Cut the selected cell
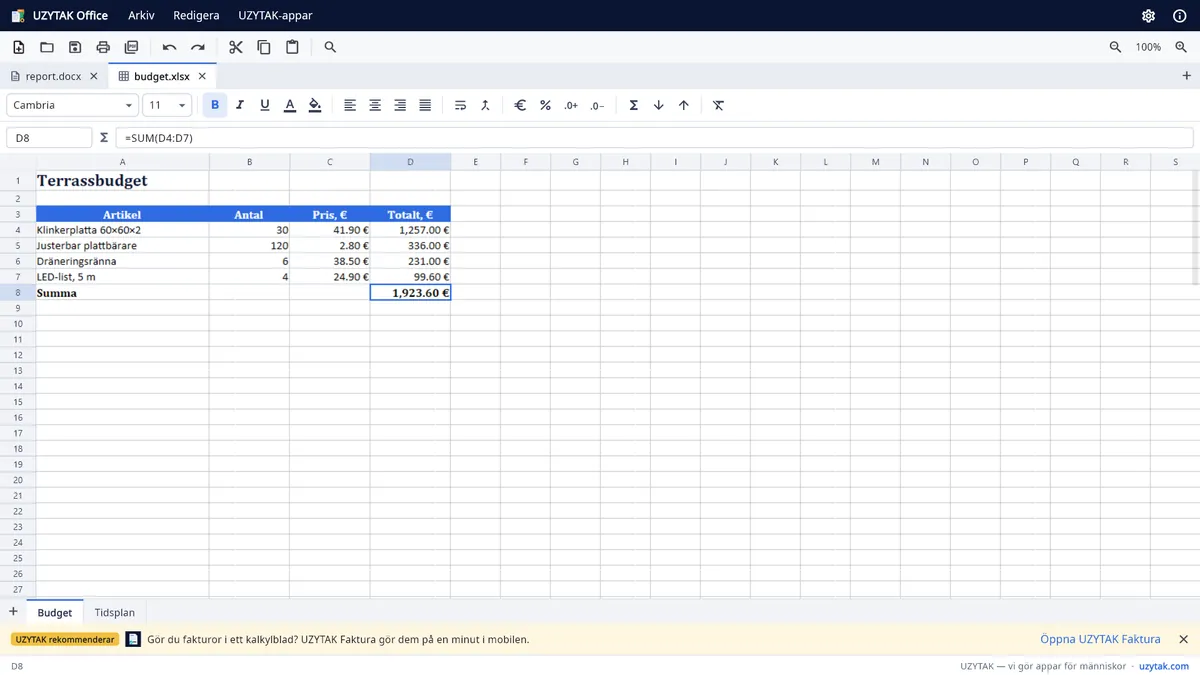This screenshot has width=1200, height=675. click(236, 47)
